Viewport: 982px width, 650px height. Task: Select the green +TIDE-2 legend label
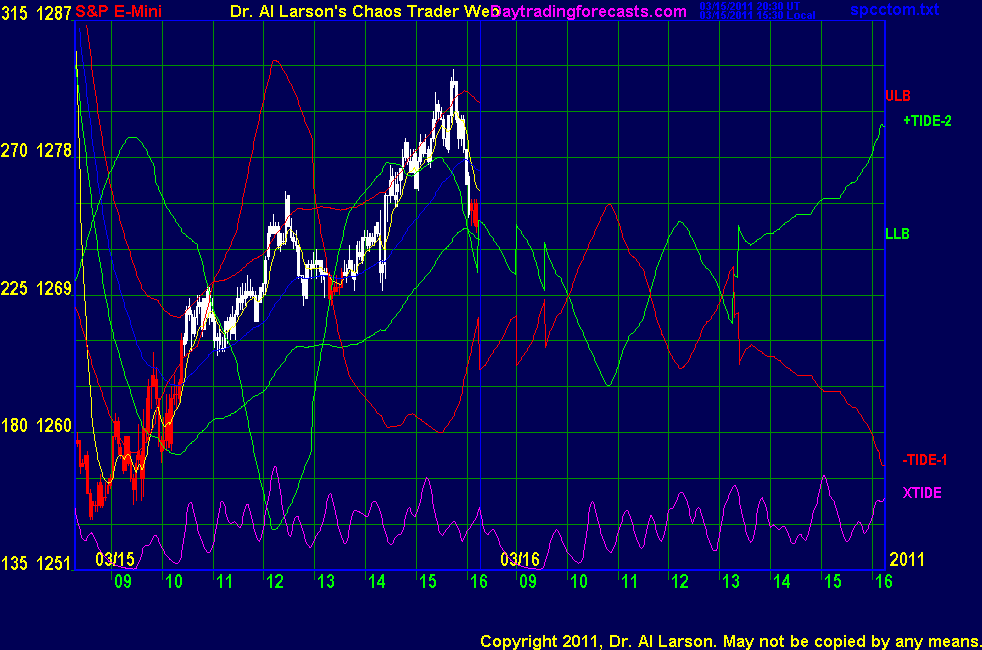tap(927, 121)
